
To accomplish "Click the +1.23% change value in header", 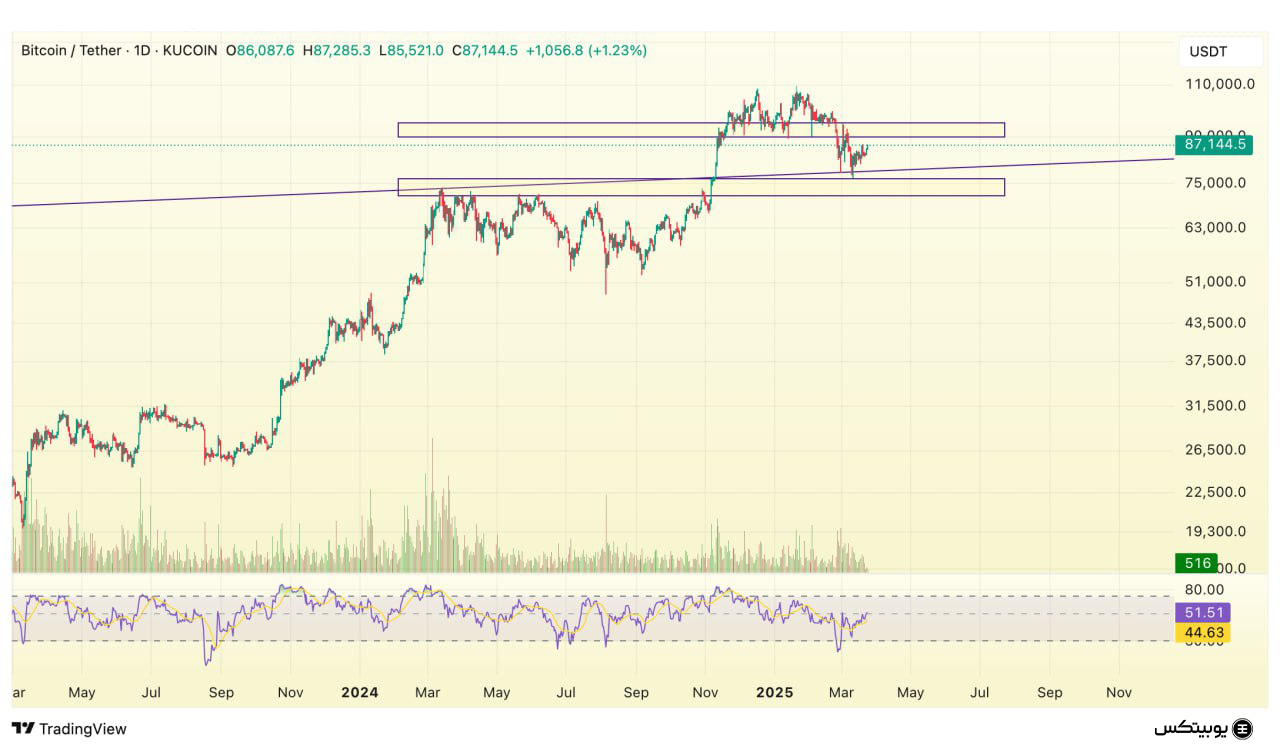I will point(617,50).
